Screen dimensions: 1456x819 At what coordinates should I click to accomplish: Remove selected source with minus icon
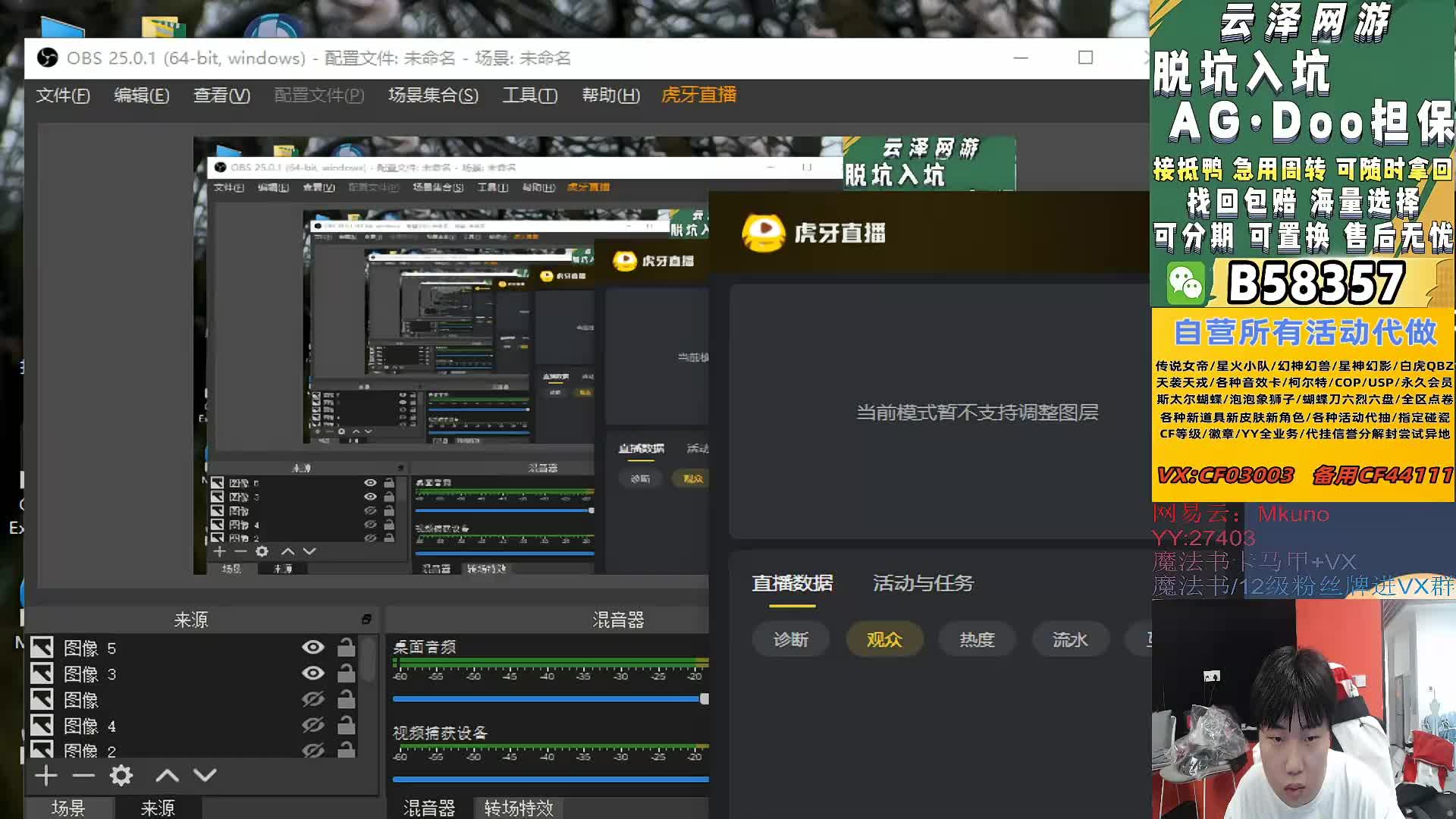pyautogui.click(x=83, y=776)
